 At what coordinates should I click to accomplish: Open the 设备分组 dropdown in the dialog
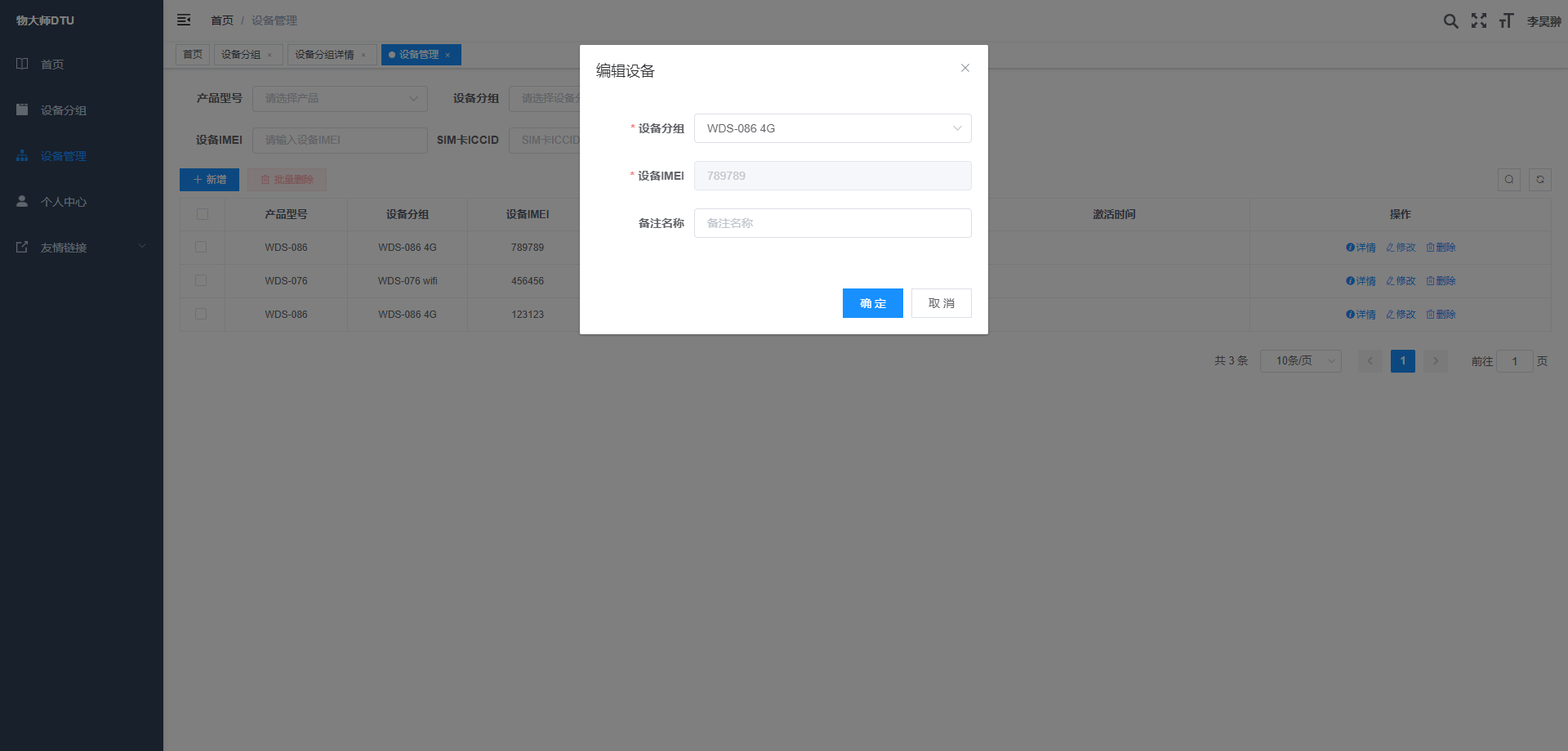(832, 128)
